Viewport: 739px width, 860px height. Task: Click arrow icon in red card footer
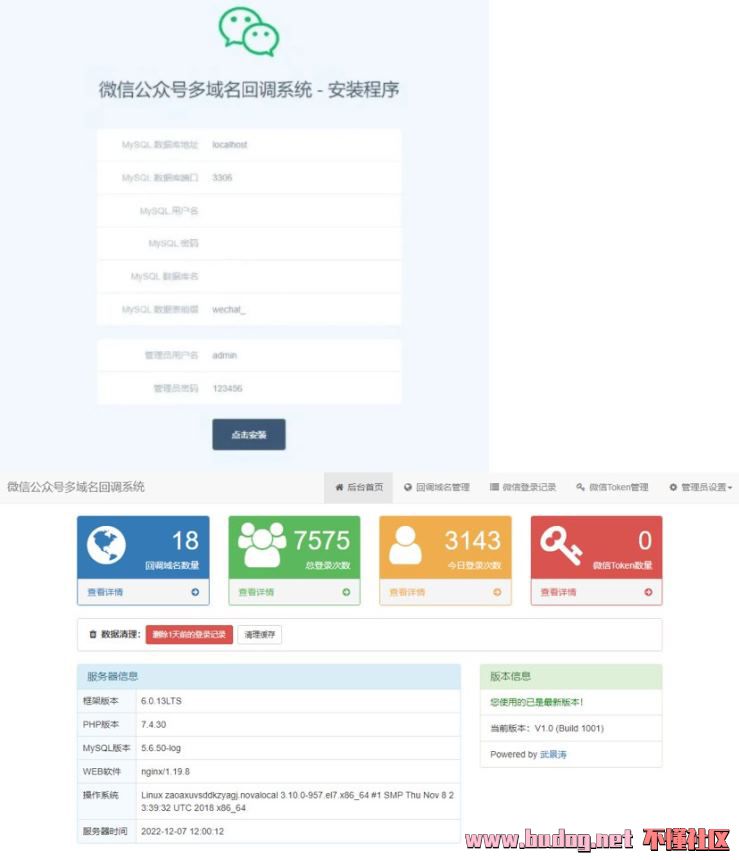click(648, 592)
